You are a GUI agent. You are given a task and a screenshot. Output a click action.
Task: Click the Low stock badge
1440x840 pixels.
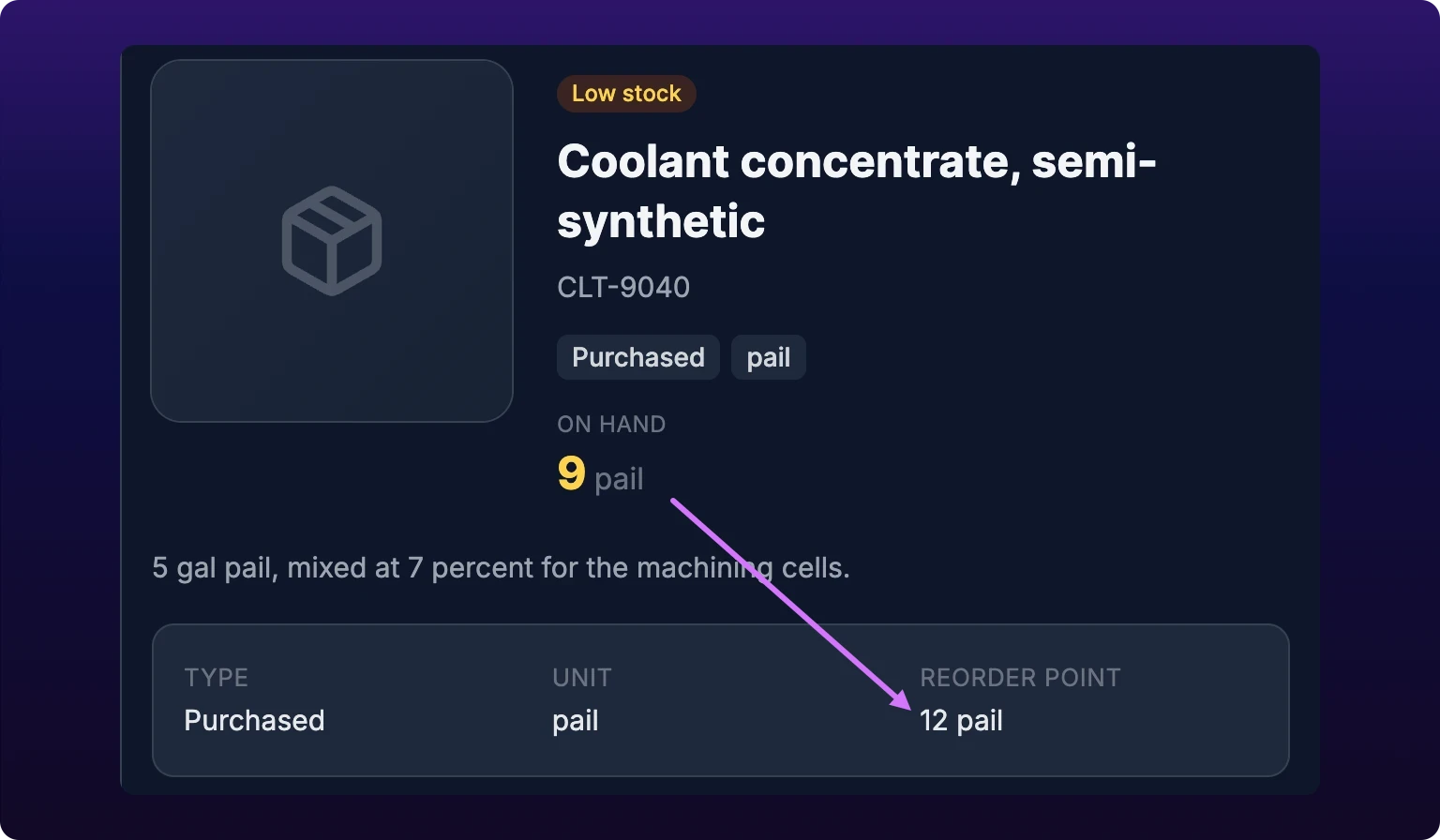point(626,94)
